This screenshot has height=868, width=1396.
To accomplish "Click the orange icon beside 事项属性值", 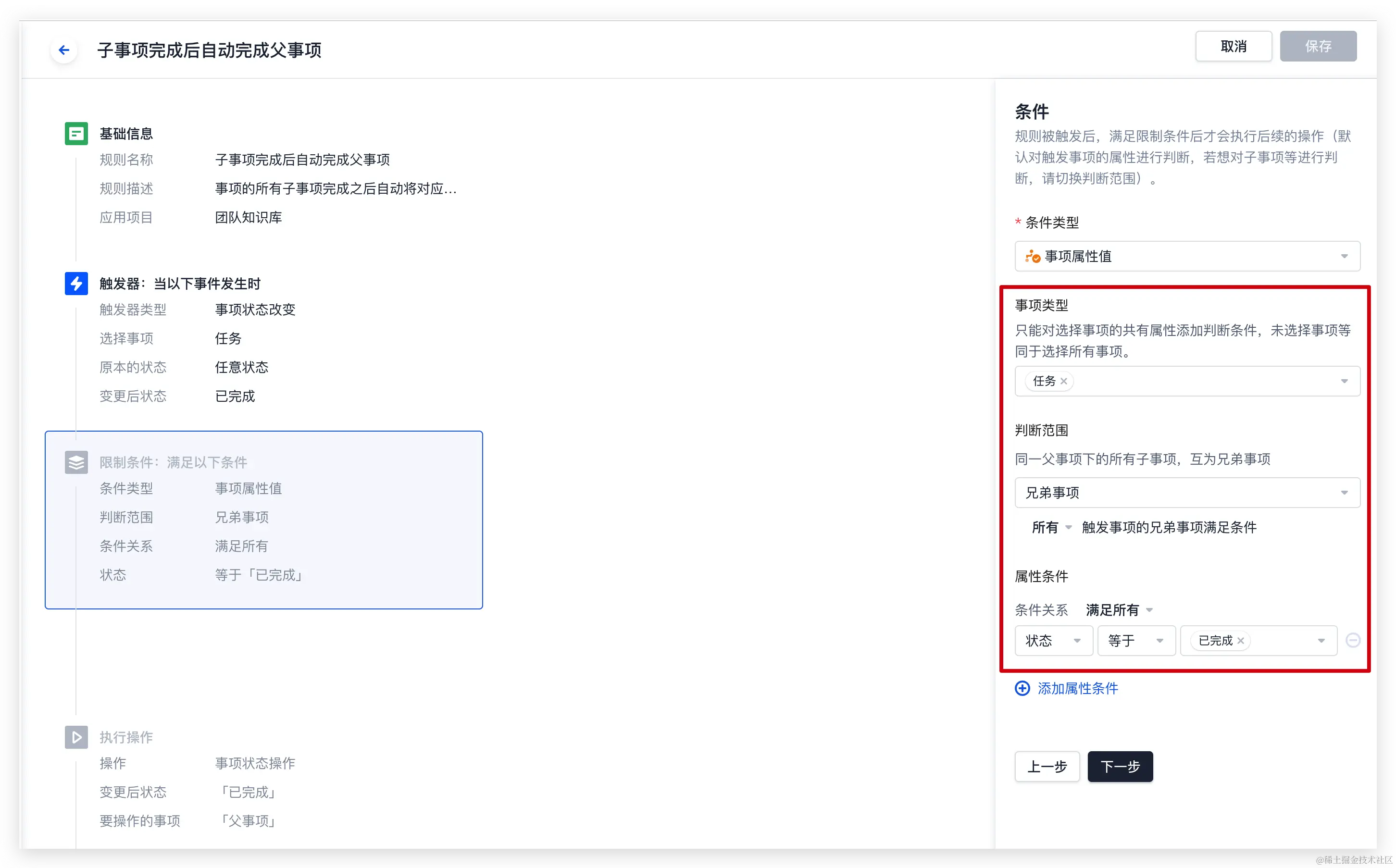I will point(1033,256).
